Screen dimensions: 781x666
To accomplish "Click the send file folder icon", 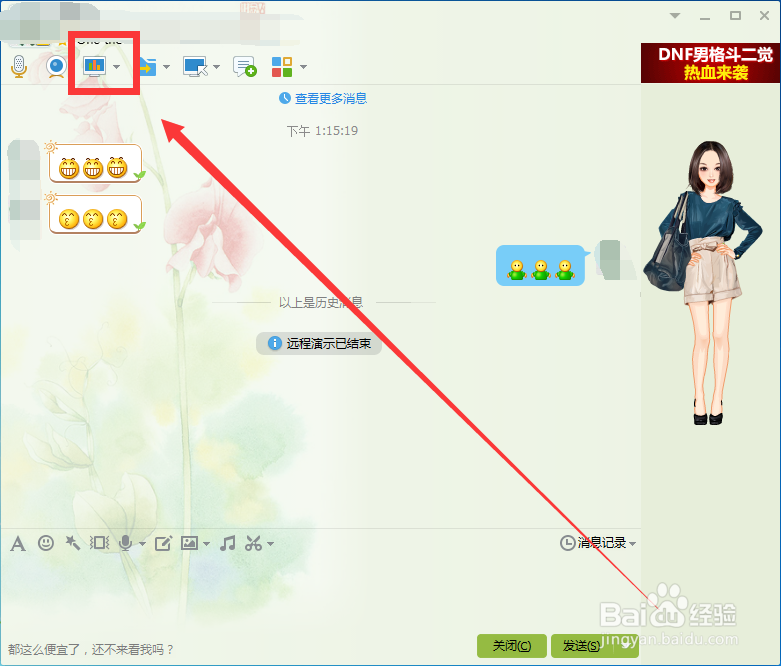I will click(147, 66).
